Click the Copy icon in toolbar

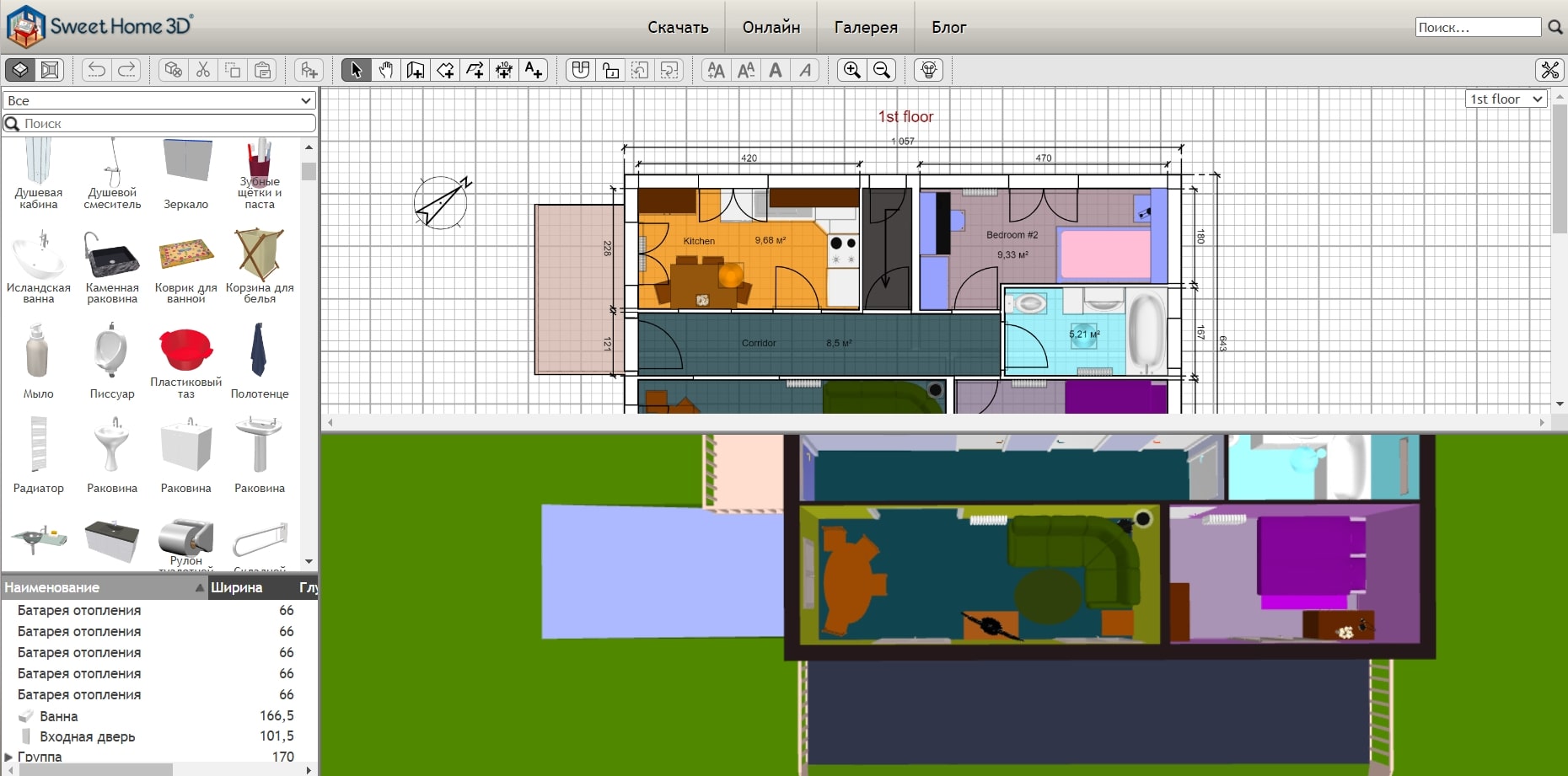[233, 70]
